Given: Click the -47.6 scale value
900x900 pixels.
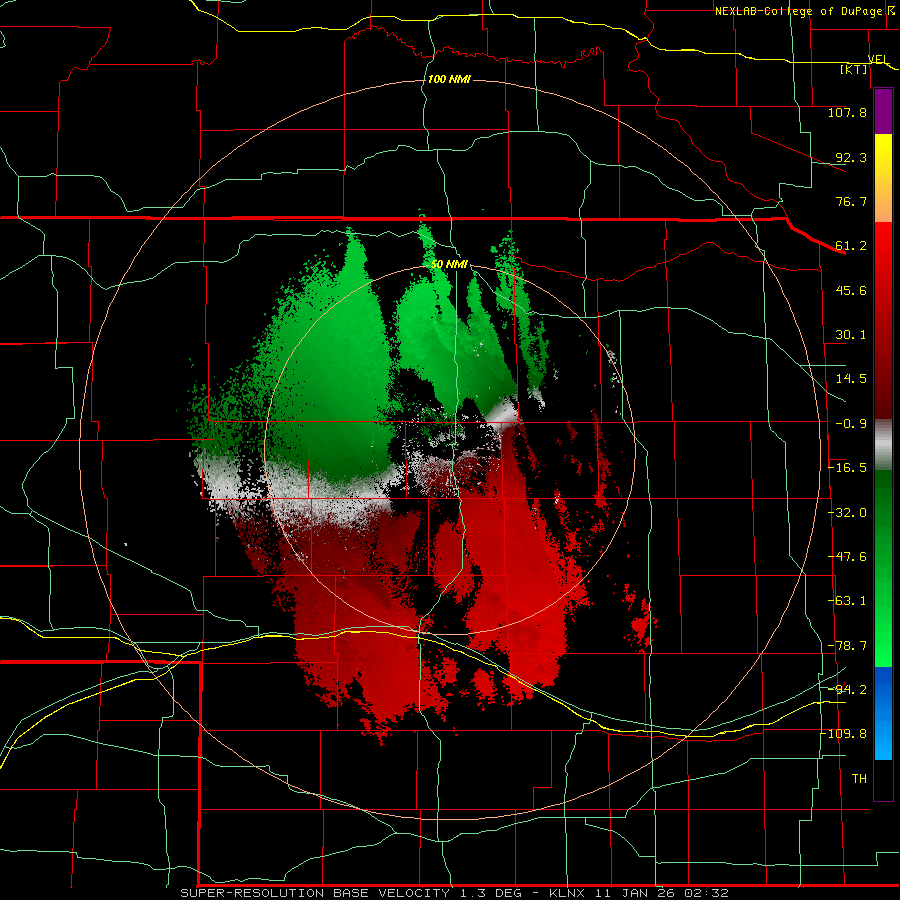Looking at the screenshot, I should pyautogui.click(x=847, y=557).
